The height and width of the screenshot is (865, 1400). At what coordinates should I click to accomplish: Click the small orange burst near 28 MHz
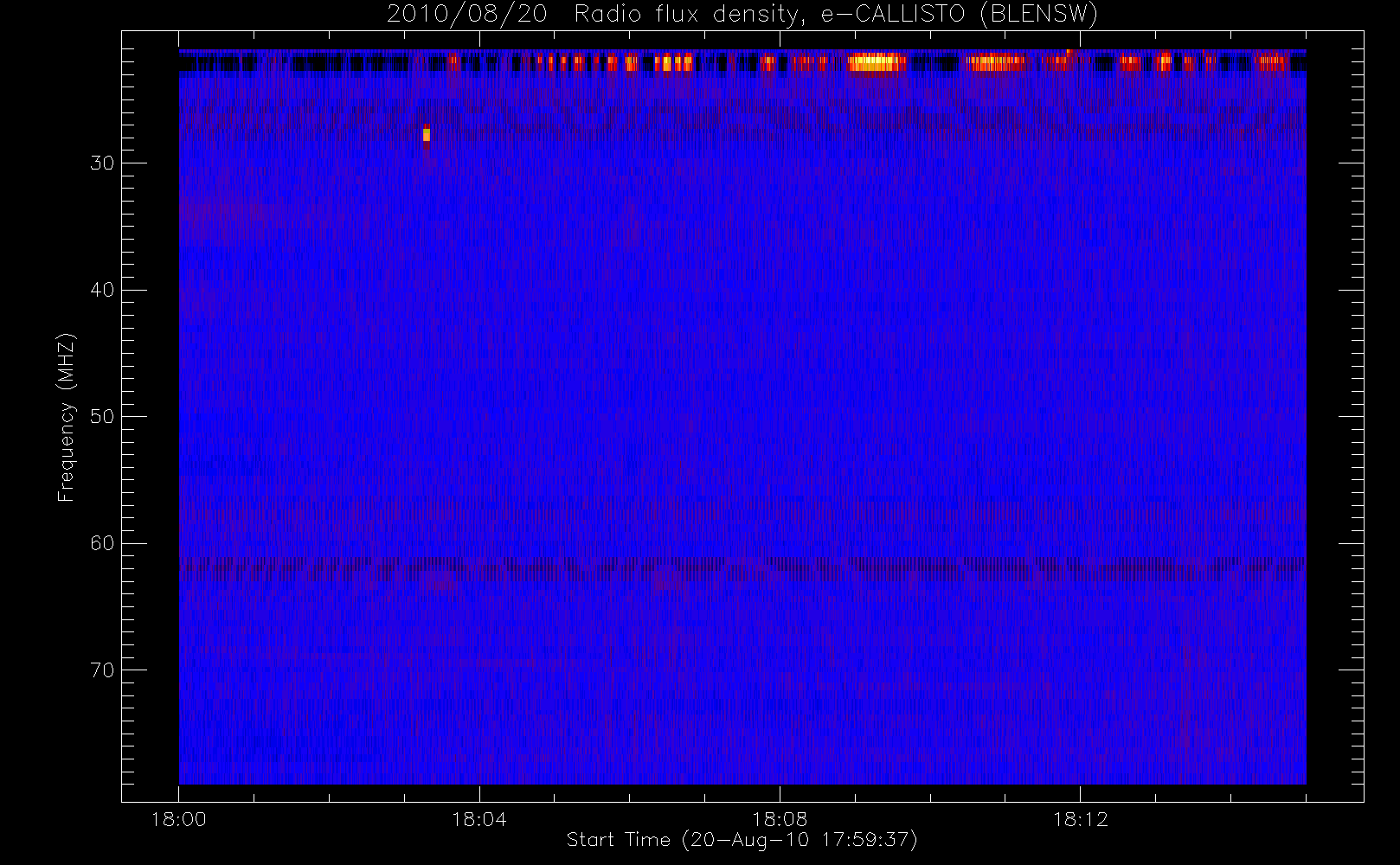point(427,135)
